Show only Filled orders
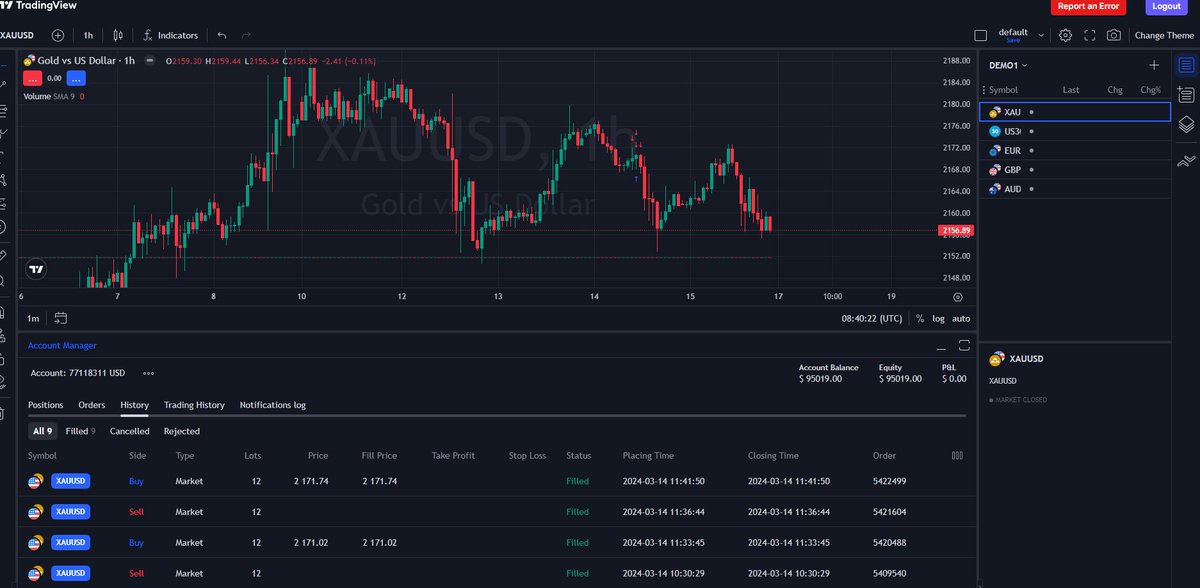Screen dimensions: 1200x588 tap(80, 431)
